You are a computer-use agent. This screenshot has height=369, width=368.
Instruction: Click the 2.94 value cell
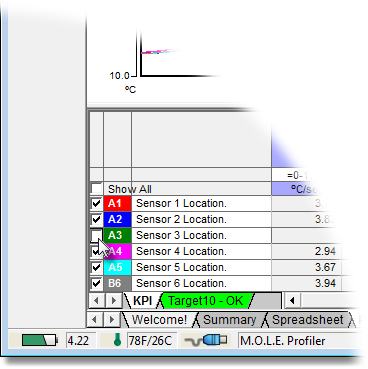pyautogui.click(x=307, y=251)
